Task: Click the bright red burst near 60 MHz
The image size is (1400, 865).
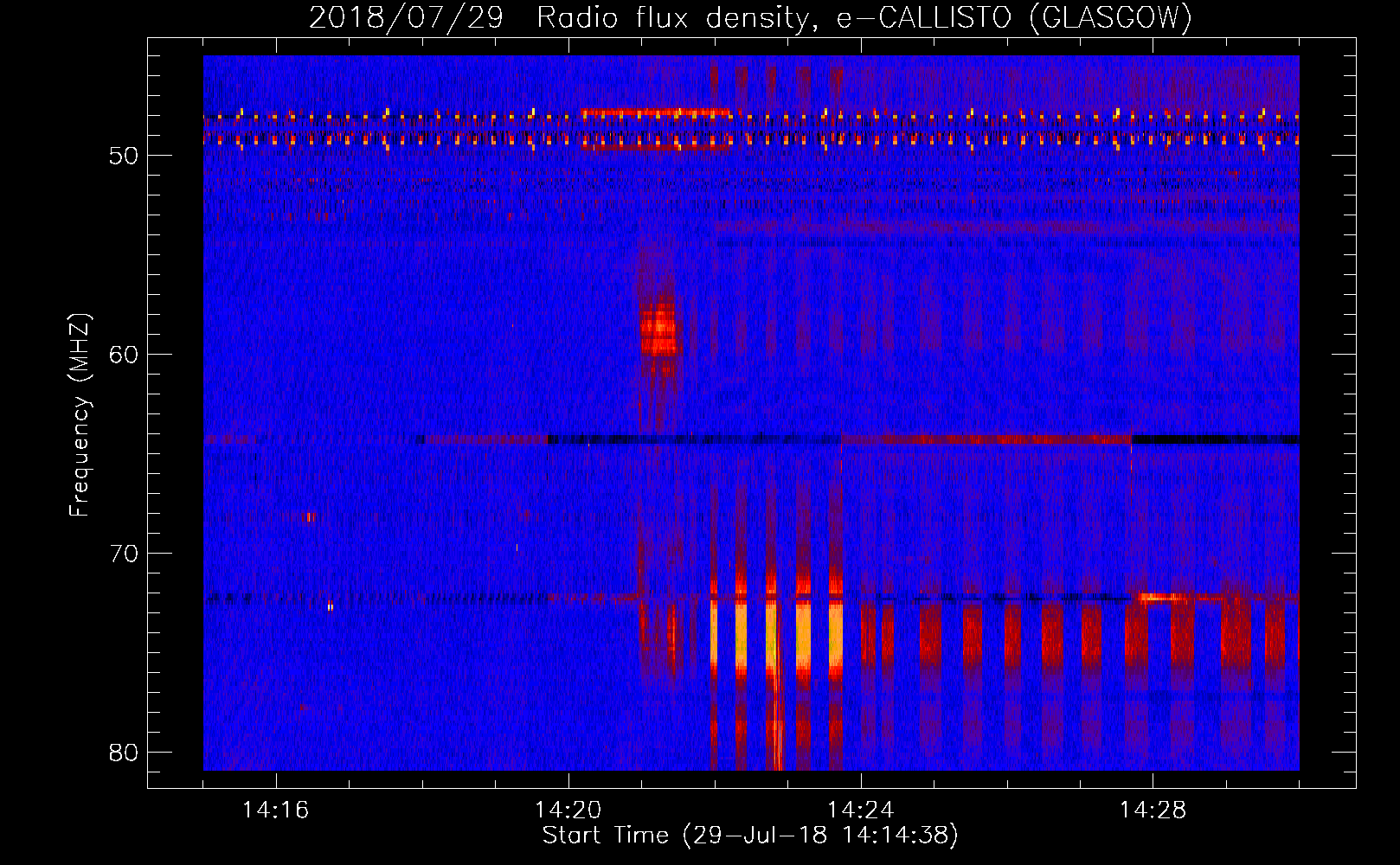Action: (x=660, y=329)
